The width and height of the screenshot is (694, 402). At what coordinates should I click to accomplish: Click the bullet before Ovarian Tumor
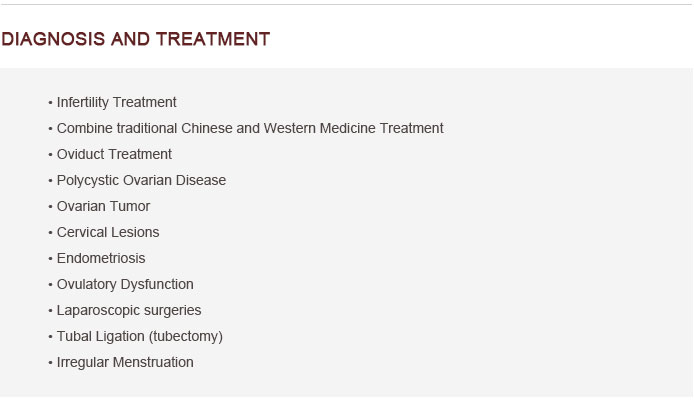click(50, 207)
